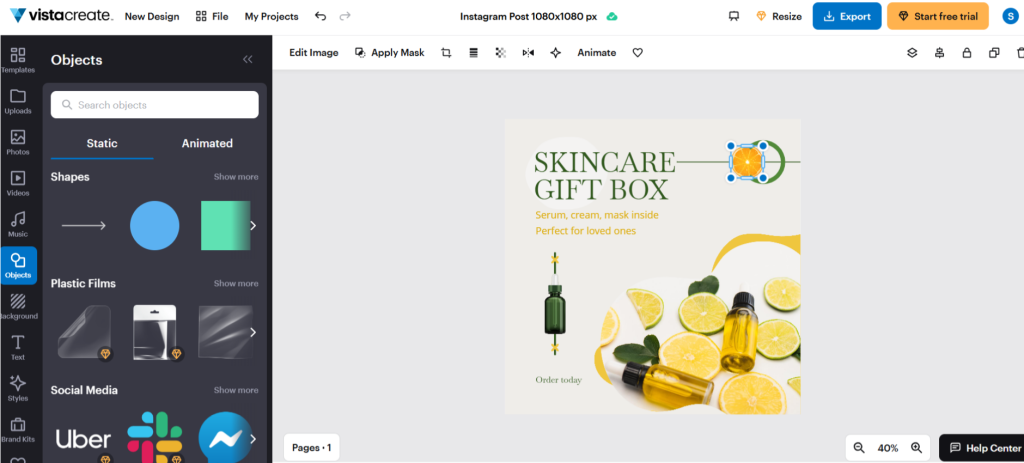The width and height of the screenshot is (1024, 463).
Task: Open the Music sidebar panel
Action: pyautogui.click(x=18, y=224)
